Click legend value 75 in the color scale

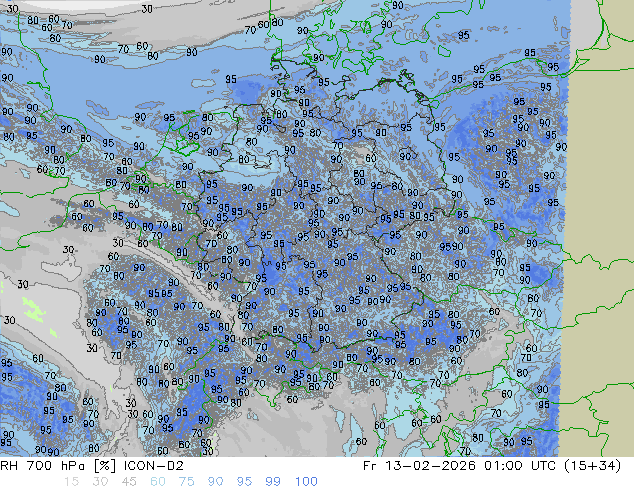click(186, 482)
